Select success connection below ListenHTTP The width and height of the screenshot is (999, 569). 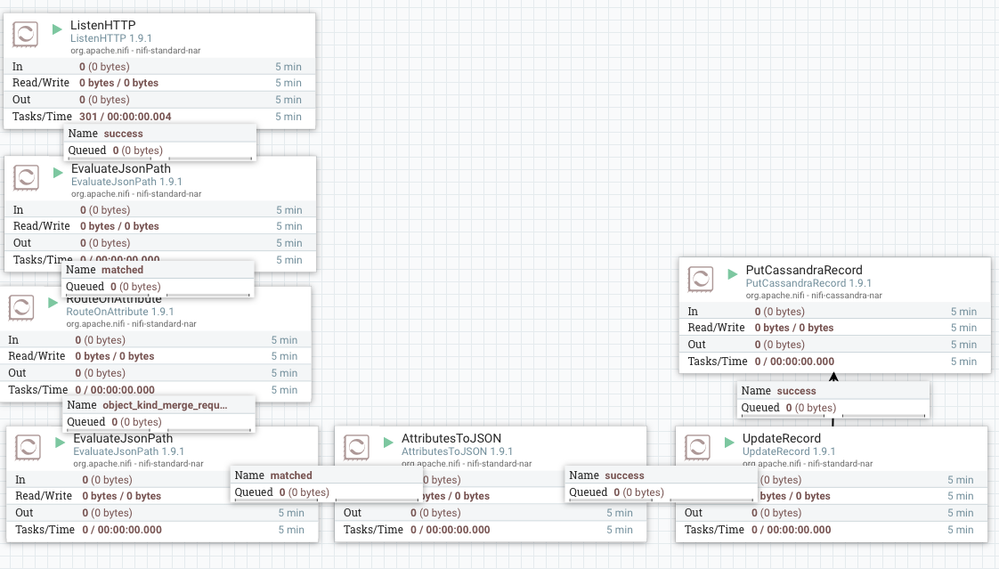161,141
